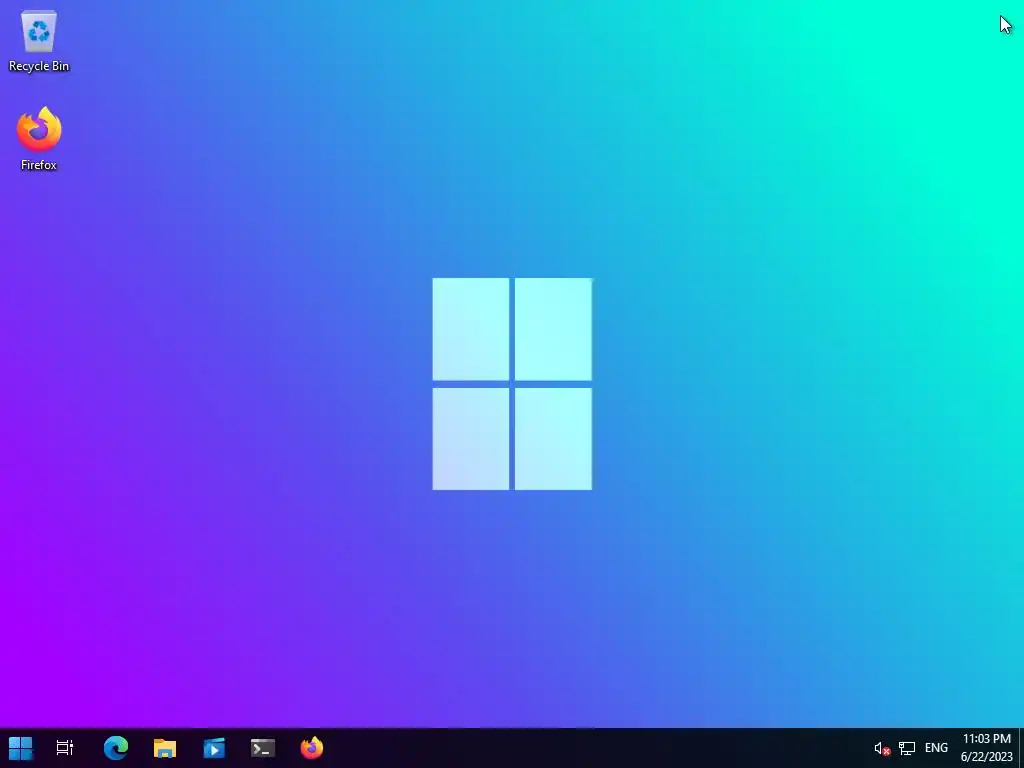Open the network status tray icon
1024x768 pixels.
tap(906, 748)
